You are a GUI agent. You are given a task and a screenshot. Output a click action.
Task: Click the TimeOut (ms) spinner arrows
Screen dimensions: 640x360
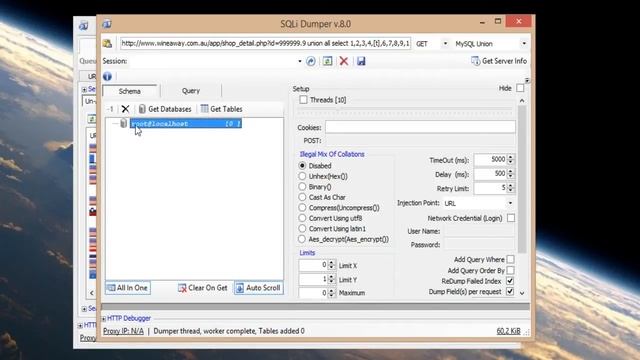click(510, 160)
